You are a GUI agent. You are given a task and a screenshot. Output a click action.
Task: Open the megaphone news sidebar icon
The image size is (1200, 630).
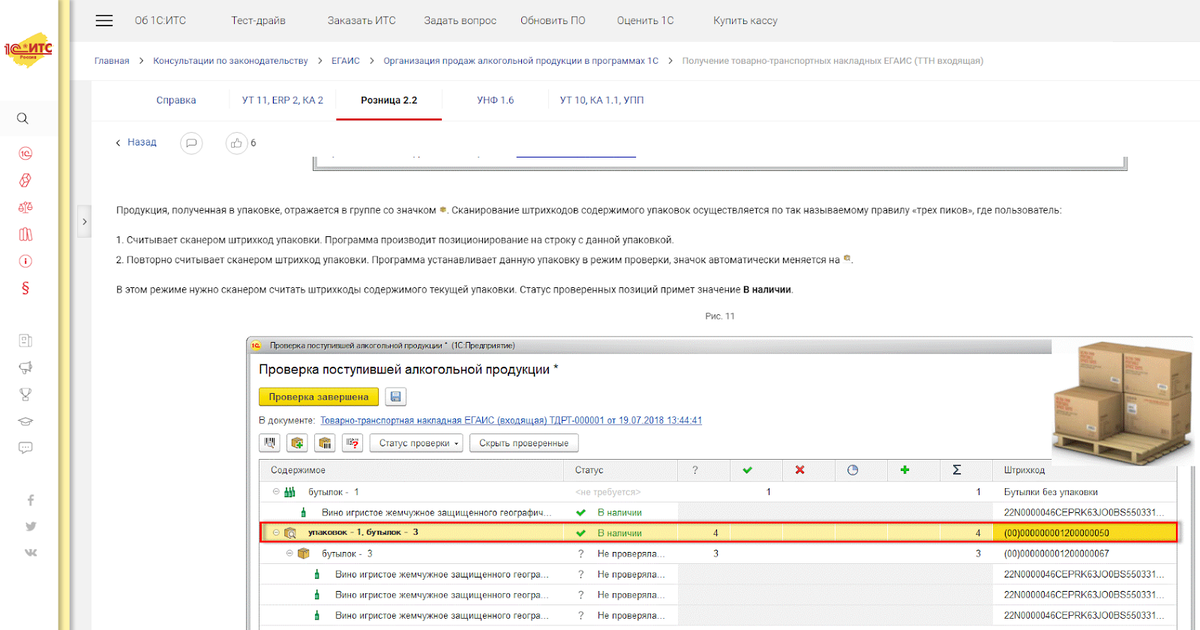(x=26, y=367)
